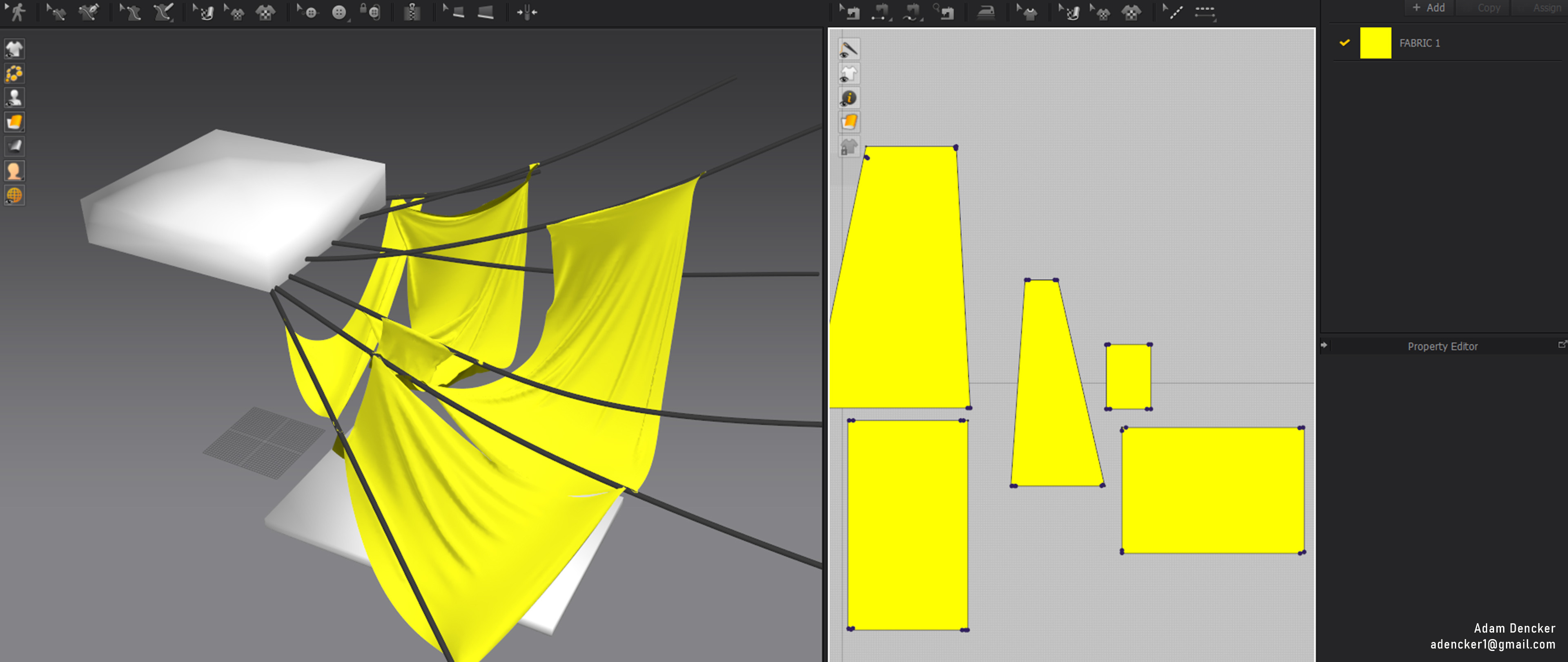
Task: Select the Fasten Button lock tool
Action: point(370,11)
